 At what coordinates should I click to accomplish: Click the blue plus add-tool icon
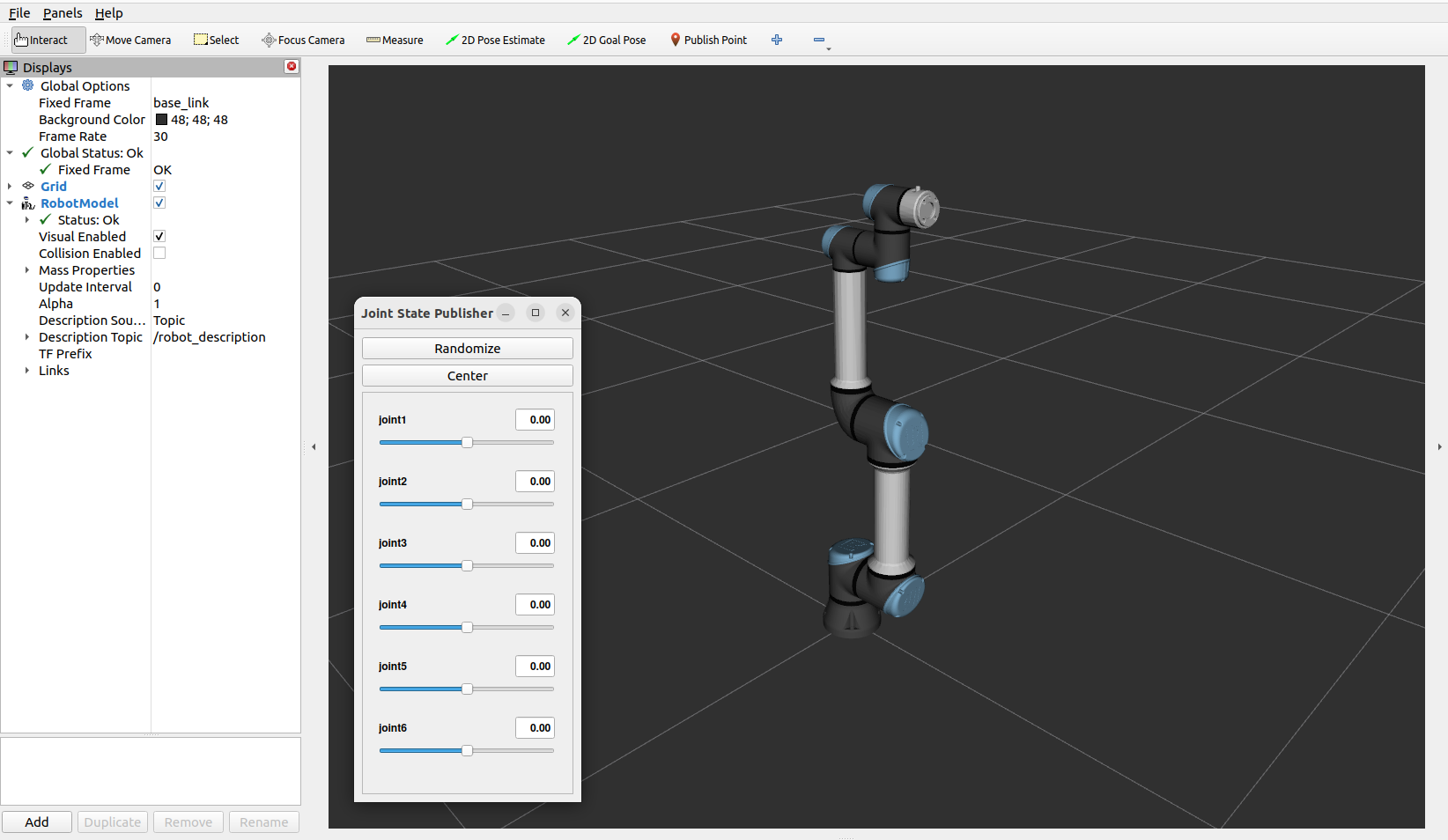point(777,40)
